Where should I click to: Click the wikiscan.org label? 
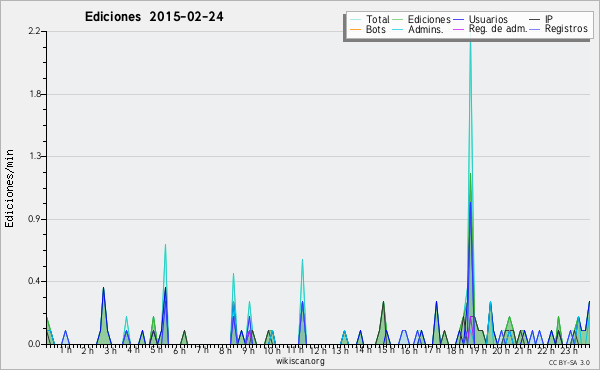[x=300, y=361]
